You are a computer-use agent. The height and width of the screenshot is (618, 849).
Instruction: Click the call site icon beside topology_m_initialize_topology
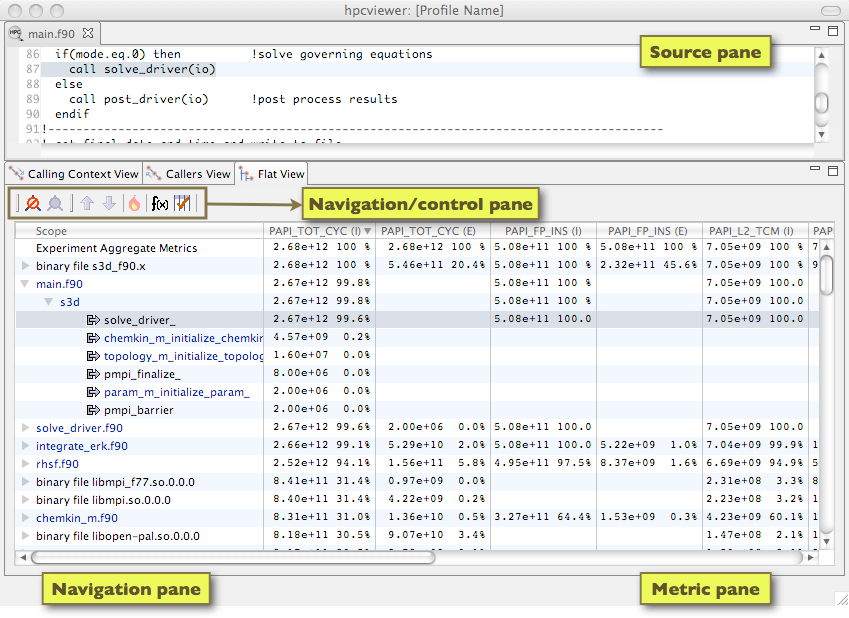point(93,356)
